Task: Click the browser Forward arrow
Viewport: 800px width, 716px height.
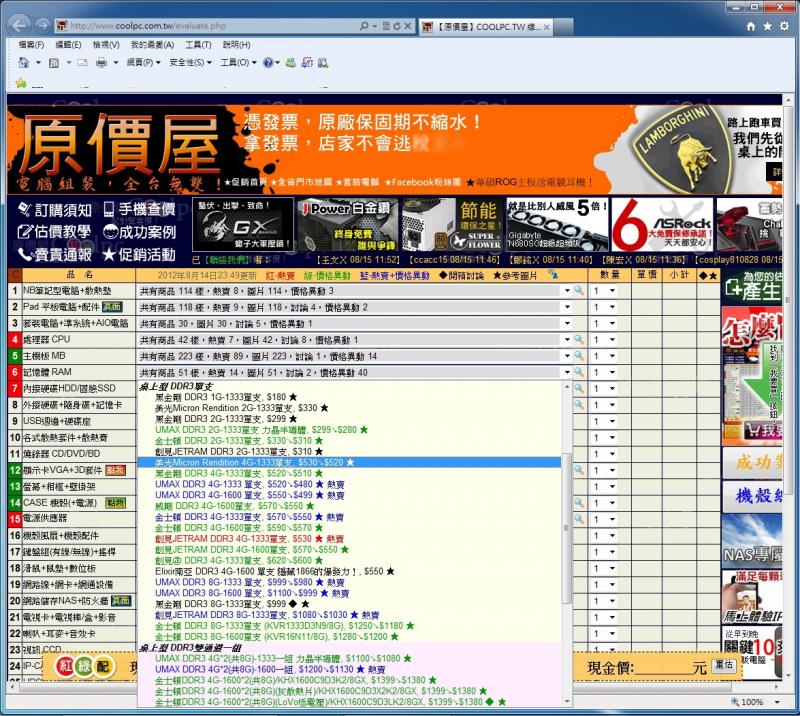Action: click(x=43, y=25)
